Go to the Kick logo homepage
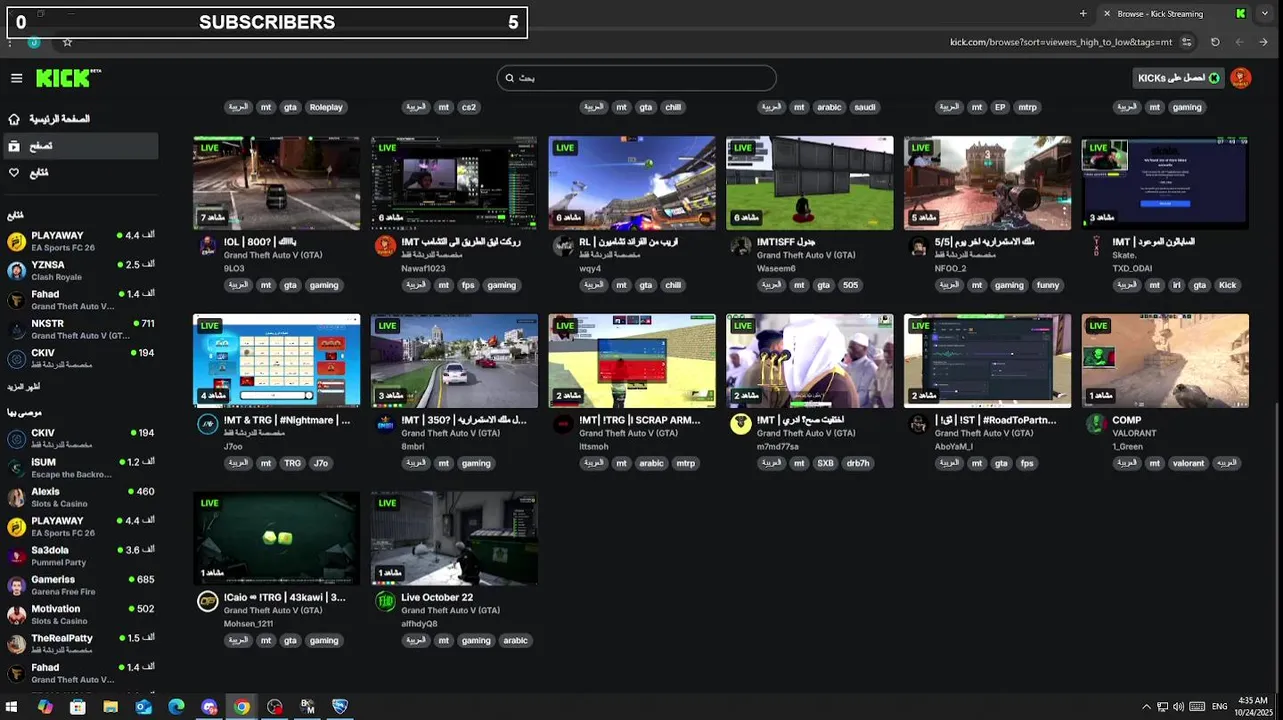Image resolution: width=1283 pixels, height=720 pixels. point(68,77)
